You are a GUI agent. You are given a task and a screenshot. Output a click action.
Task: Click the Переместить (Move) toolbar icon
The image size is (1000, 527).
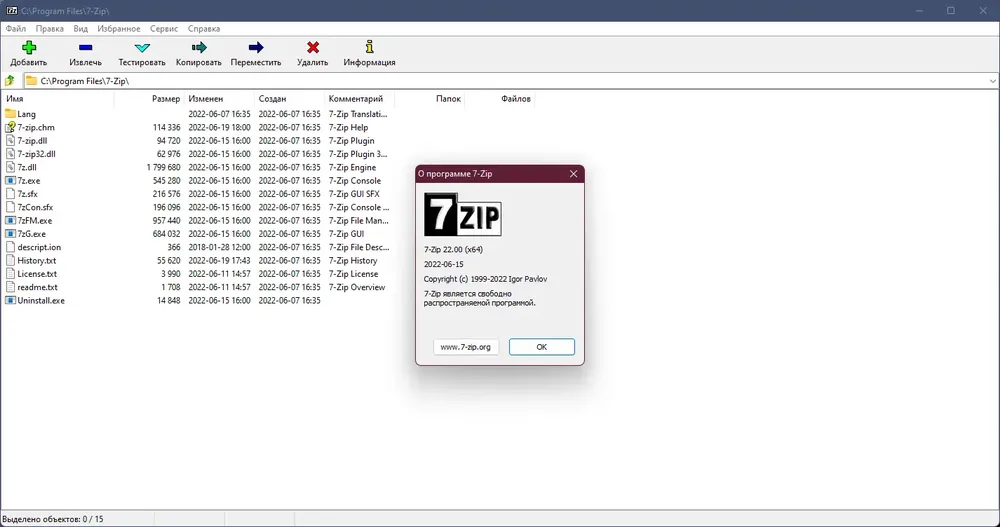click(x=256, y=47)
